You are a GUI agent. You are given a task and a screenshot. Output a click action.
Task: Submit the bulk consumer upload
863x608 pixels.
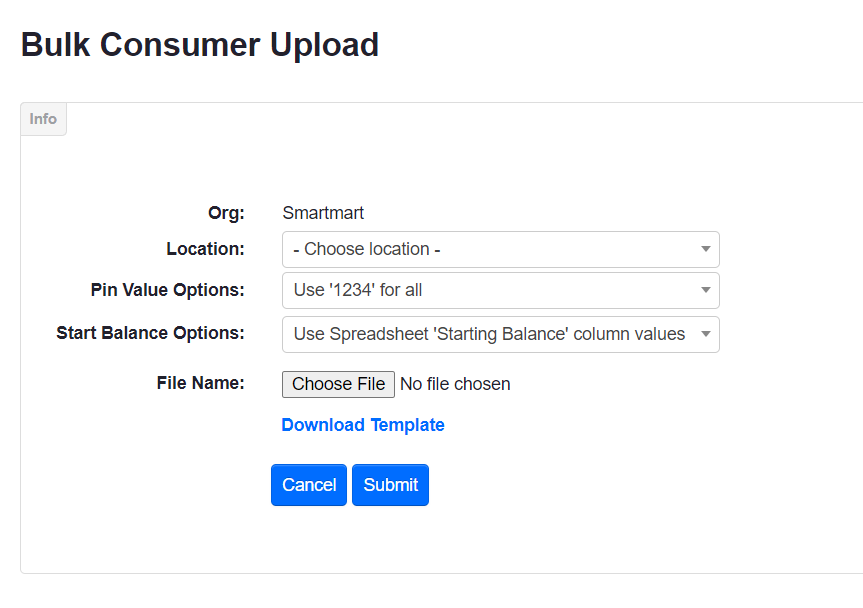point(389,484)
